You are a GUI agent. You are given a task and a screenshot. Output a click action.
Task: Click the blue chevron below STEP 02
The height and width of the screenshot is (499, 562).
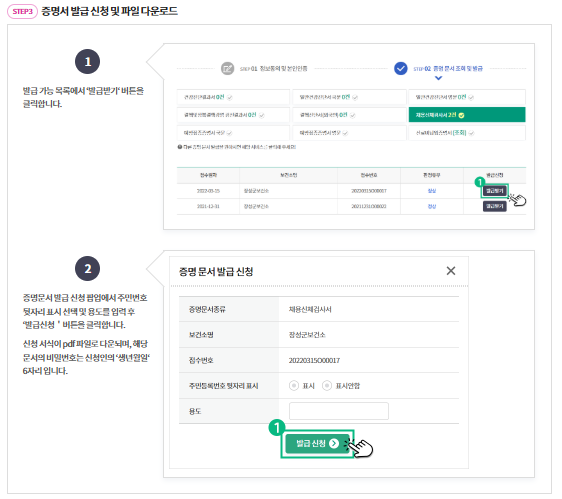coord(438,78)
